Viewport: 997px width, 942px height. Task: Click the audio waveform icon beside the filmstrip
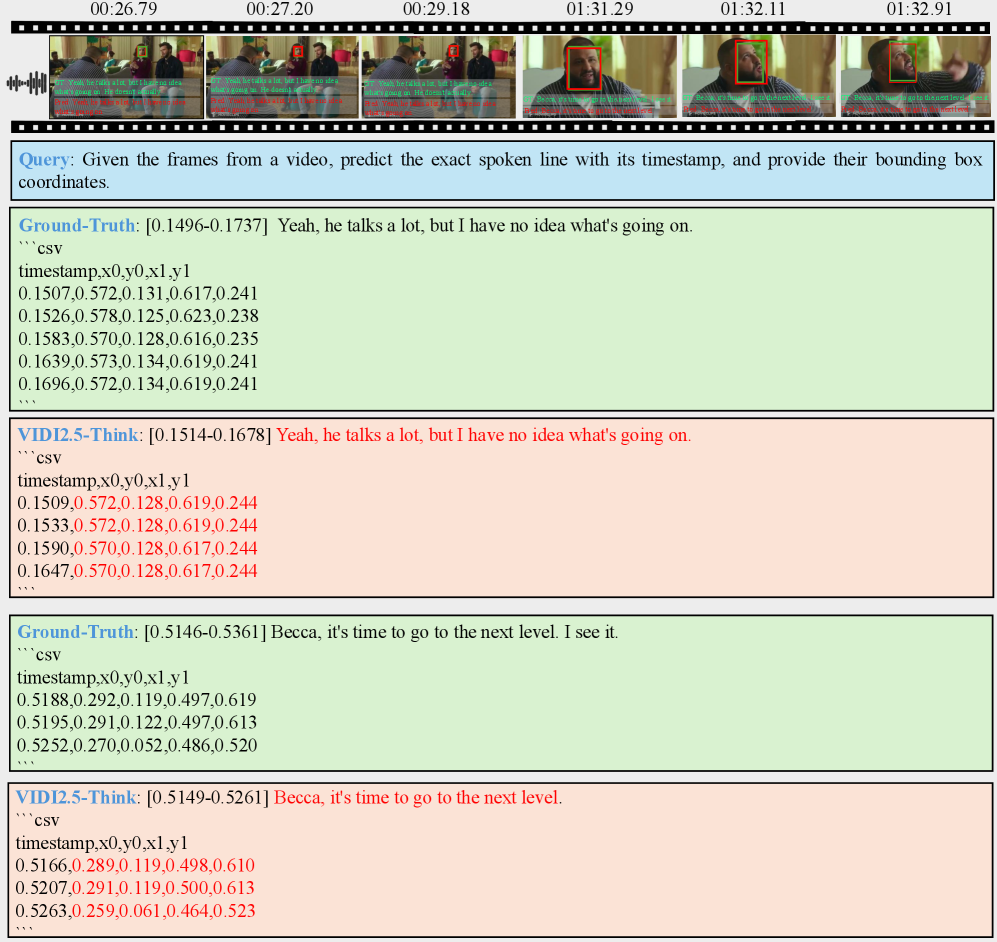click(27, 83)
